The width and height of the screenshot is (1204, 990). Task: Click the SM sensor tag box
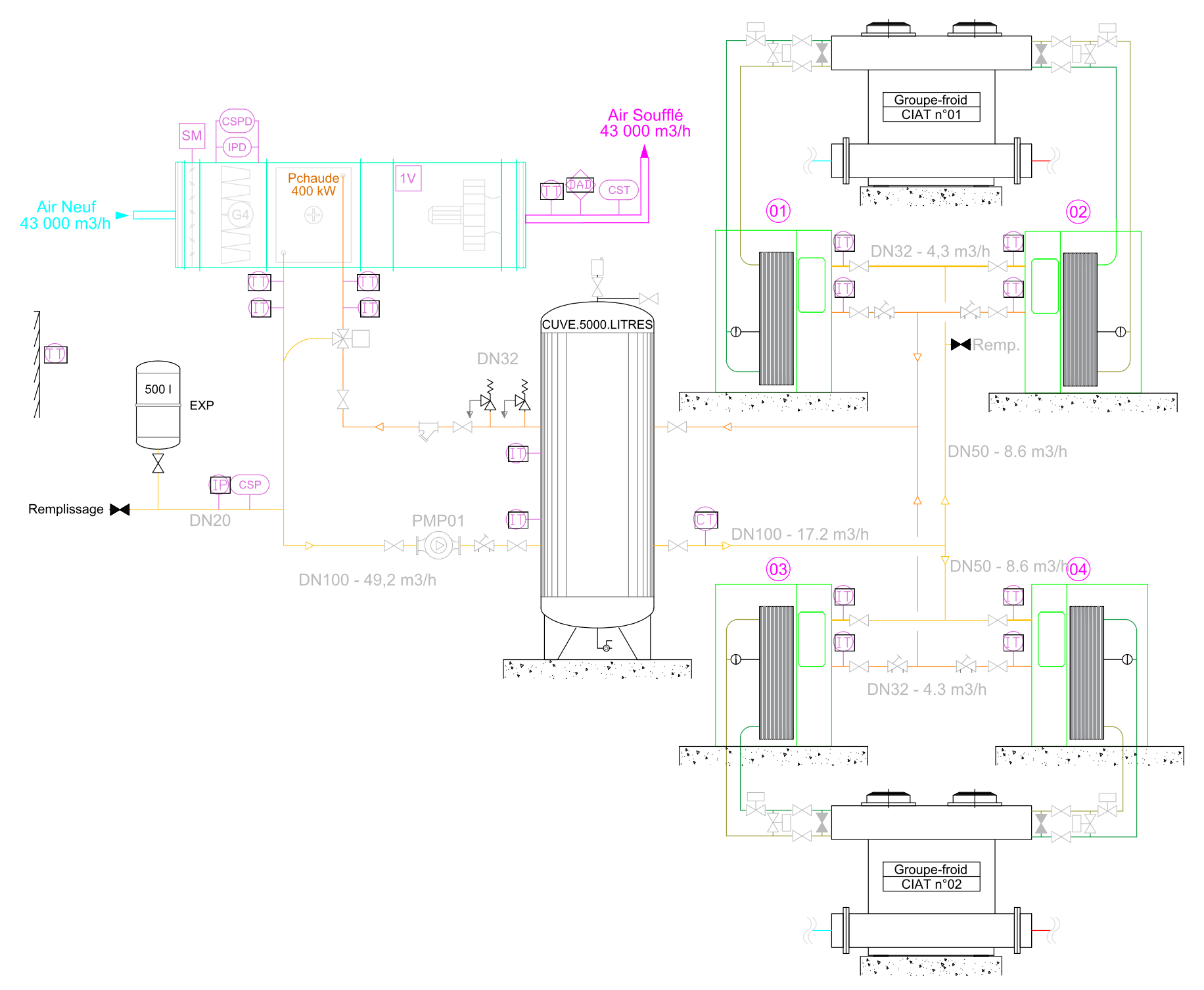(x=192, y=135)
